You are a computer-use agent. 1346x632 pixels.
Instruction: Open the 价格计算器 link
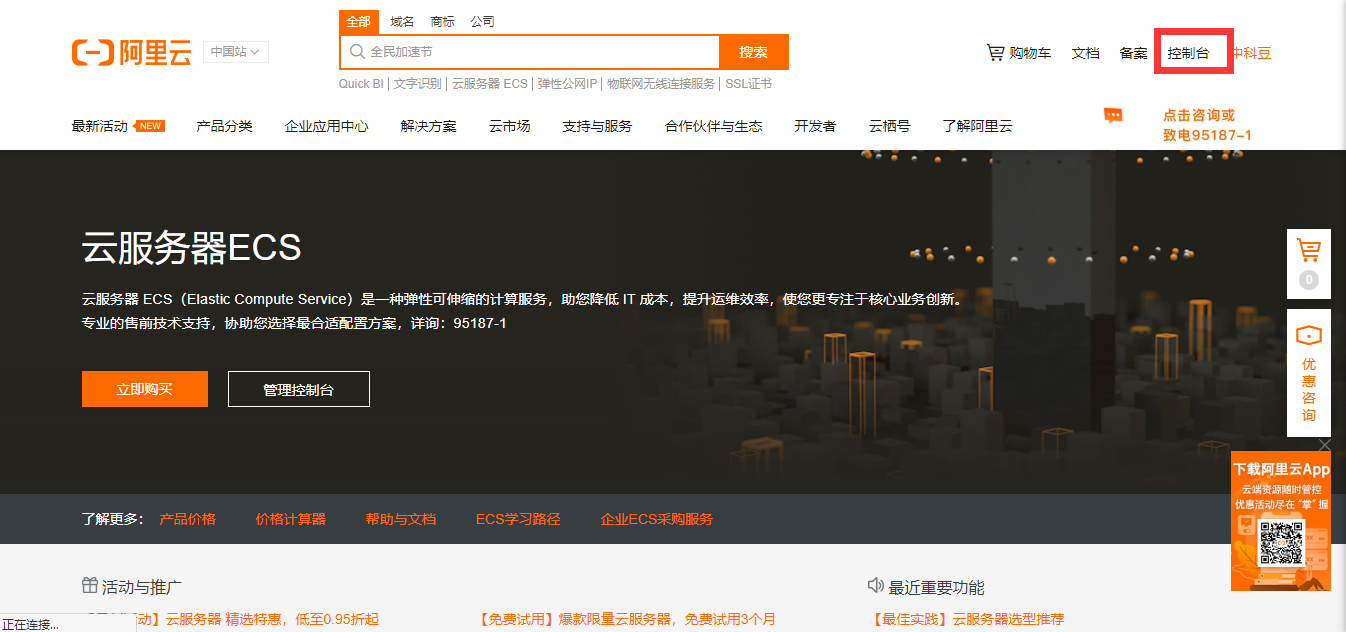click(290, 519)
